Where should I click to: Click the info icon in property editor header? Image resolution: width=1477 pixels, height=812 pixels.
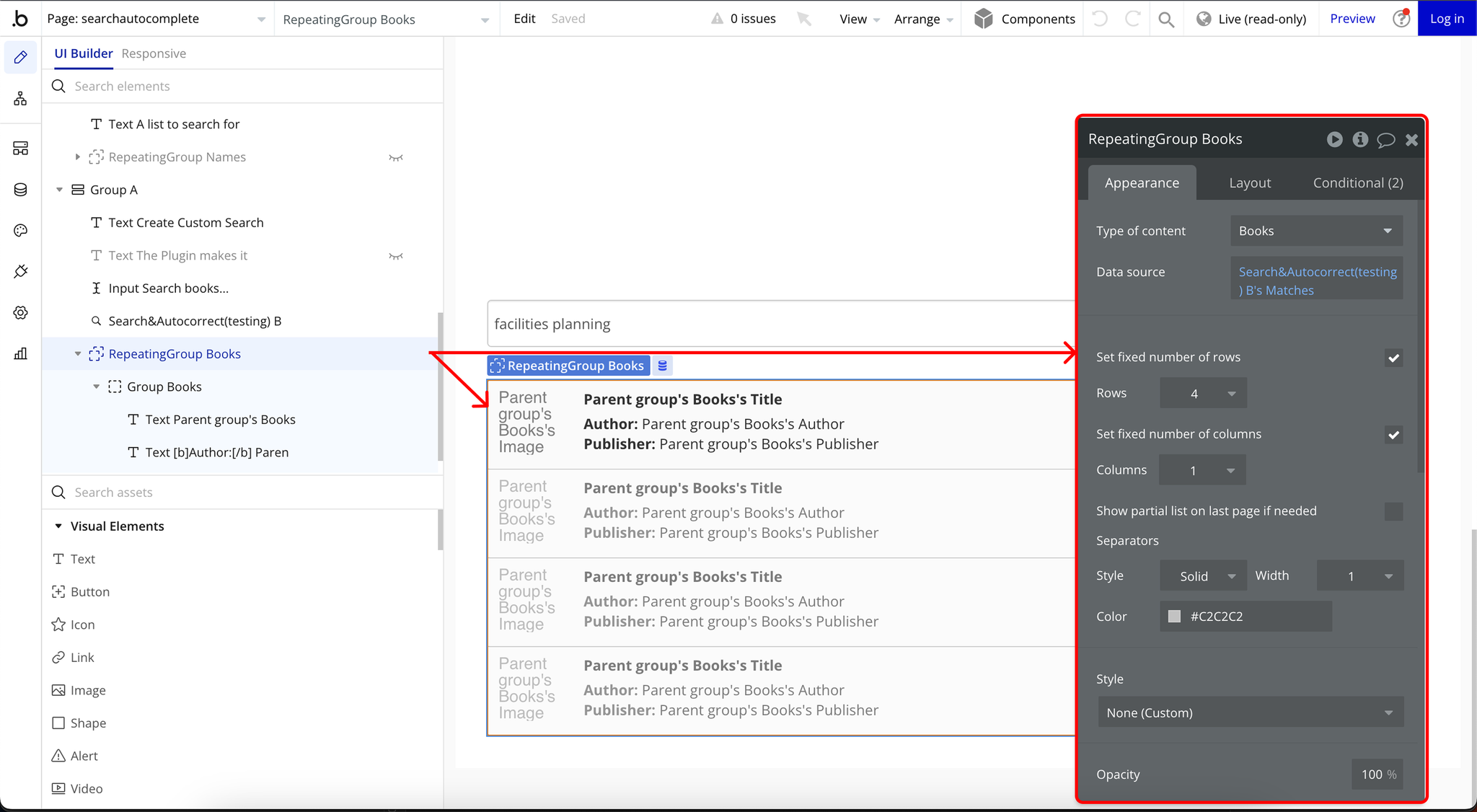(1360, 140)
